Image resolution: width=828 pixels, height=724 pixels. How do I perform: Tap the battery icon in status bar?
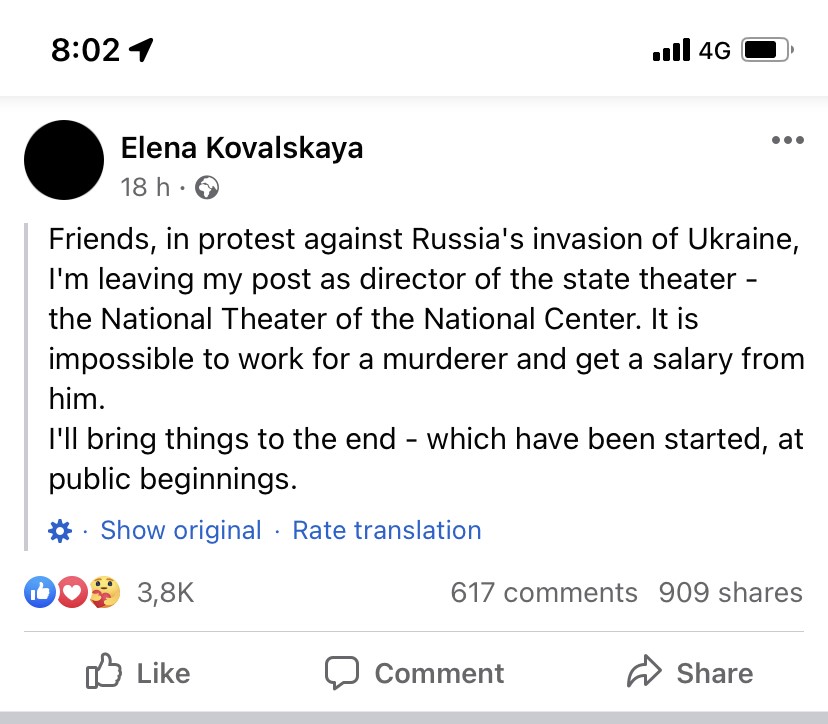tap(767, 50)
